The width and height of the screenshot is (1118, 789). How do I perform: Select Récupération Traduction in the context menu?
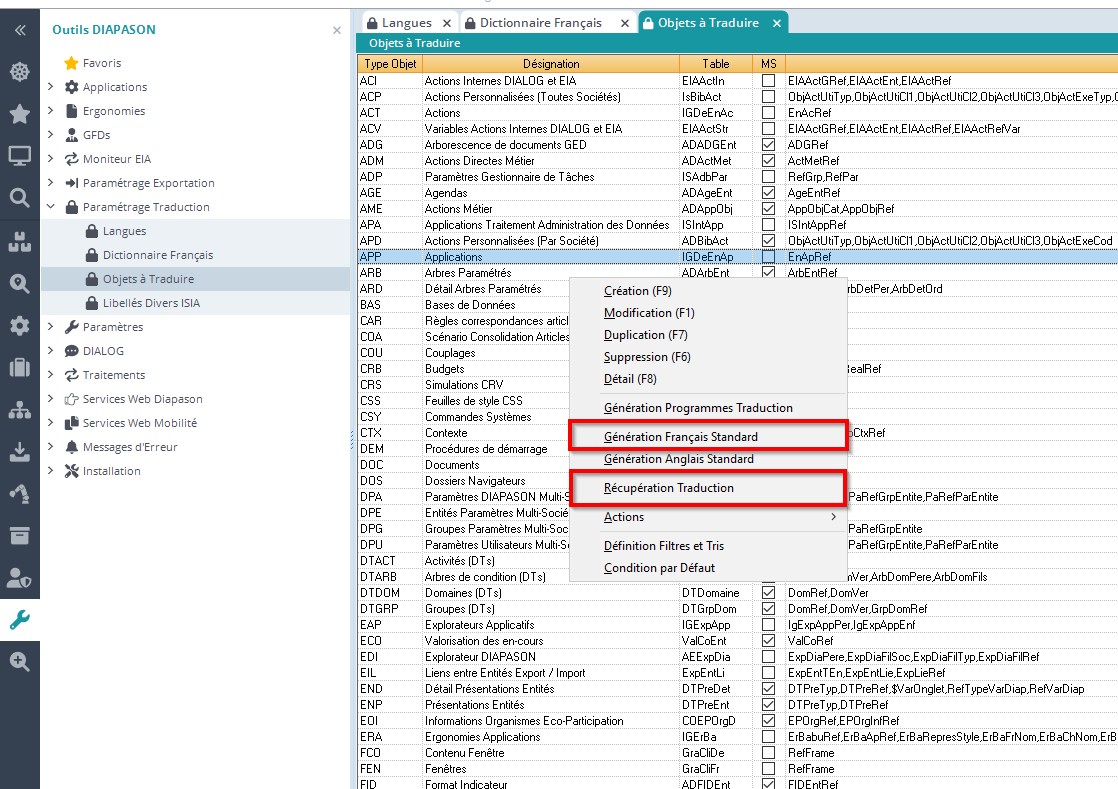coord(669,488)
